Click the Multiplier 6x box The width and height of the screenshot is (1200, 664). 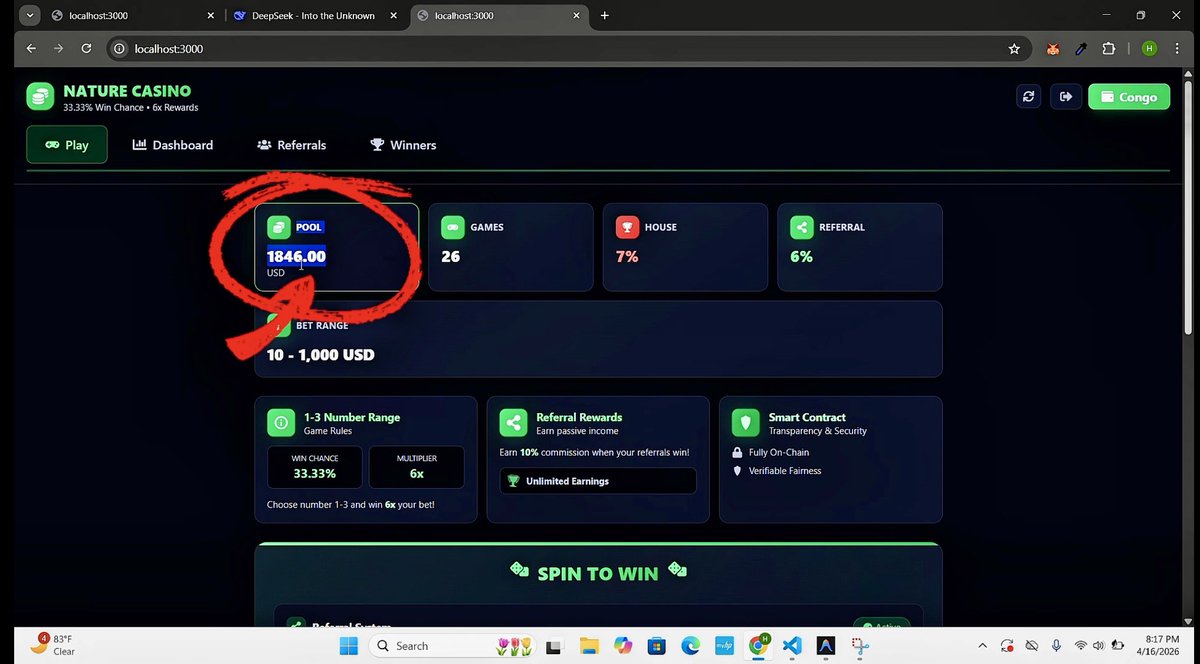(416, 467)
